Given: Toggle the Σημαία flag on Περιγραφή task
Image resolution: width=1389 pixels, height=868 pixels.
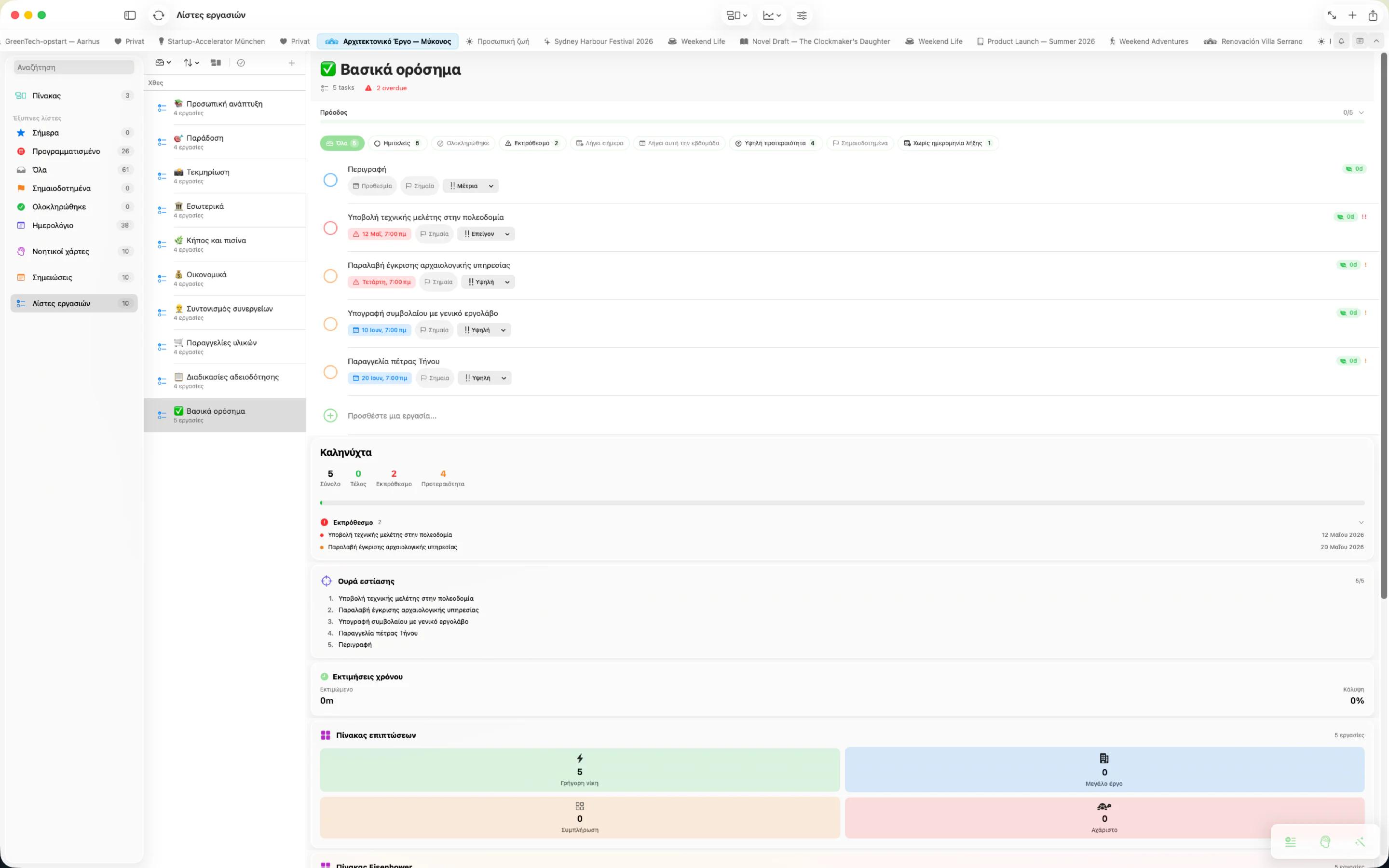Looking at the screenshot, I should [420, 186].
